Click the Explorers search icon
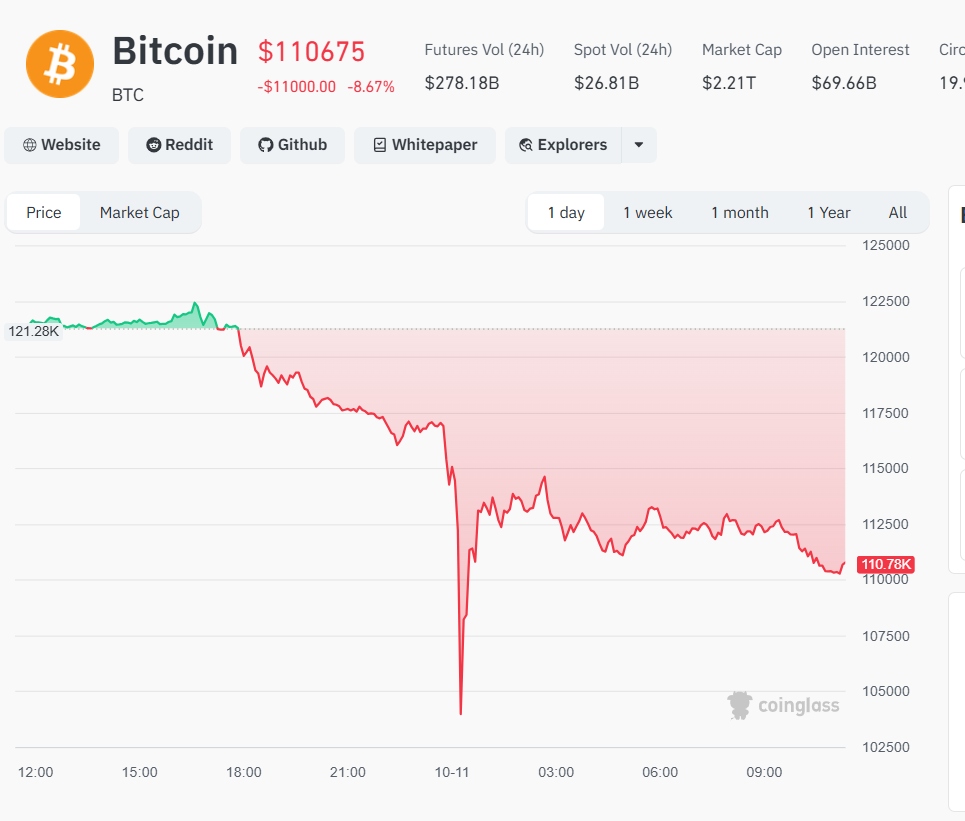The image size is (965, 821). coord(526,145)
